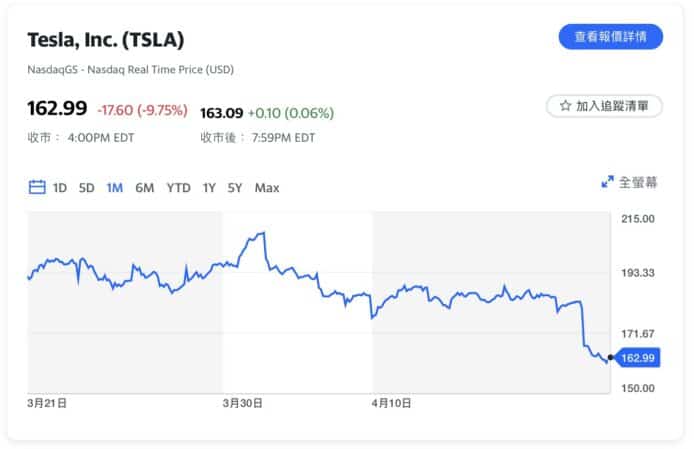Show the YTD chart range
The height and width of the screenshot is (449, 694).
click(x=178, y=187)
